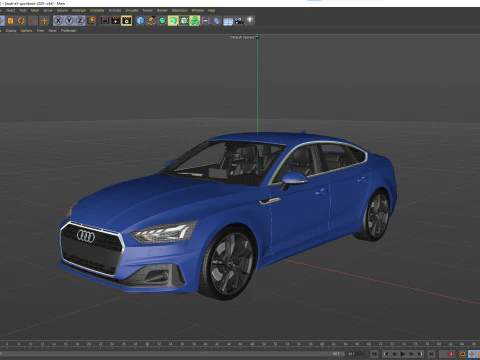
Task: Go to start of animation
Action: click(x=374, y=354)
